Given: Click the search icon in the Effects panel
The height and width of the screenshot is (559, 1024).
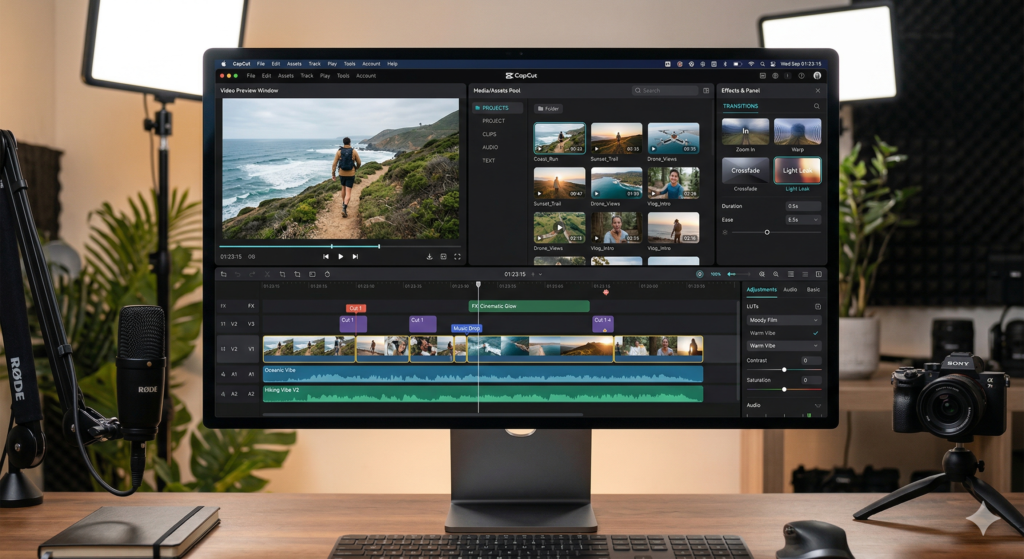Looking at the screenshot, I should coord(816,106).
